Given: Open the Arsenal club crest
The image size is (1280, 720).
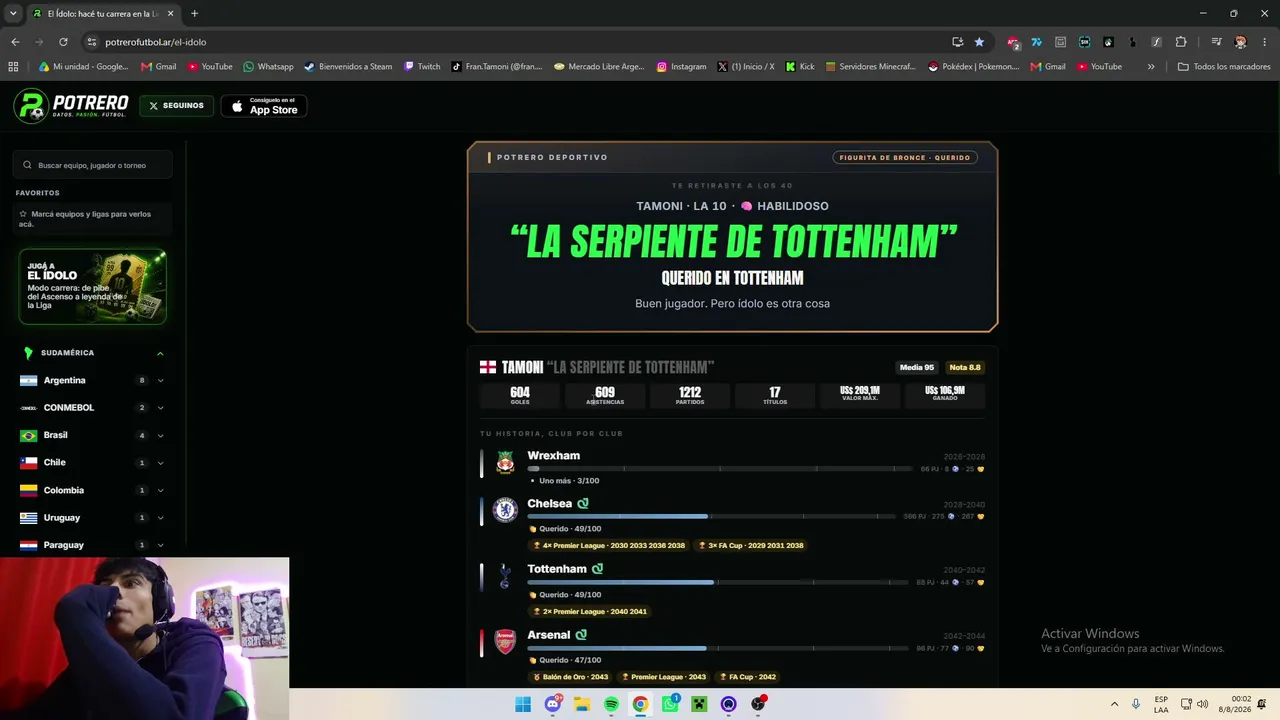Looking at the screenshot, I should click(x=506, y=641).
